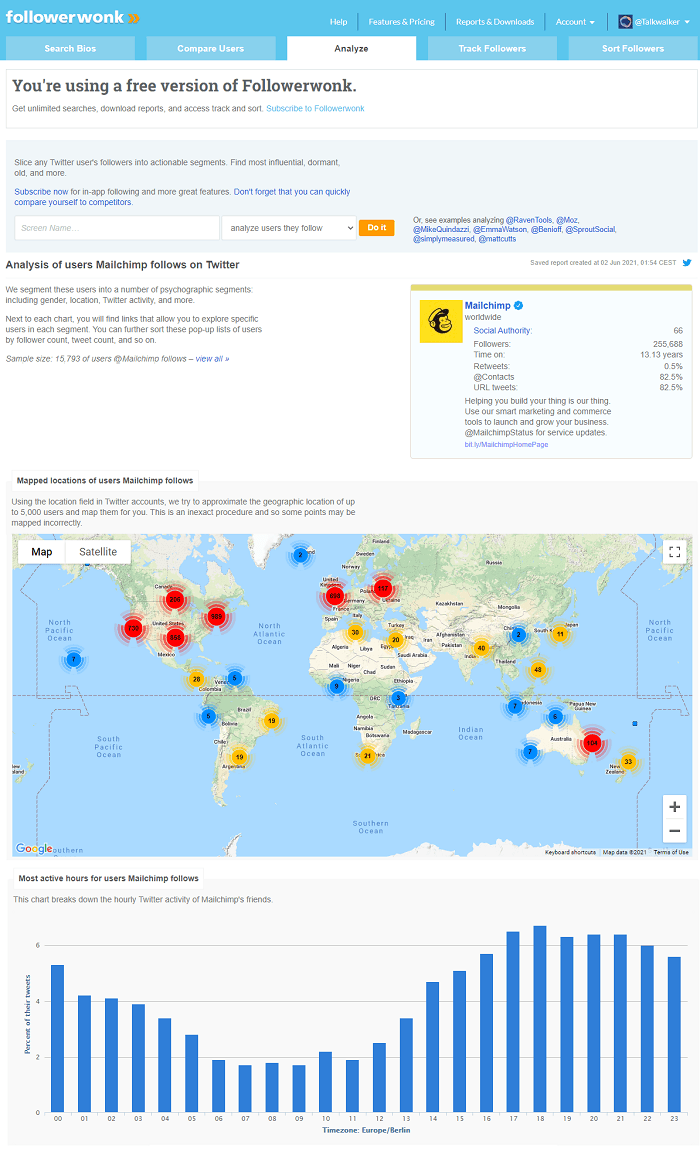Open the map cluster marker labeled 11
The height and width of the screenshot is (1149, 700).
click(560, 634)
